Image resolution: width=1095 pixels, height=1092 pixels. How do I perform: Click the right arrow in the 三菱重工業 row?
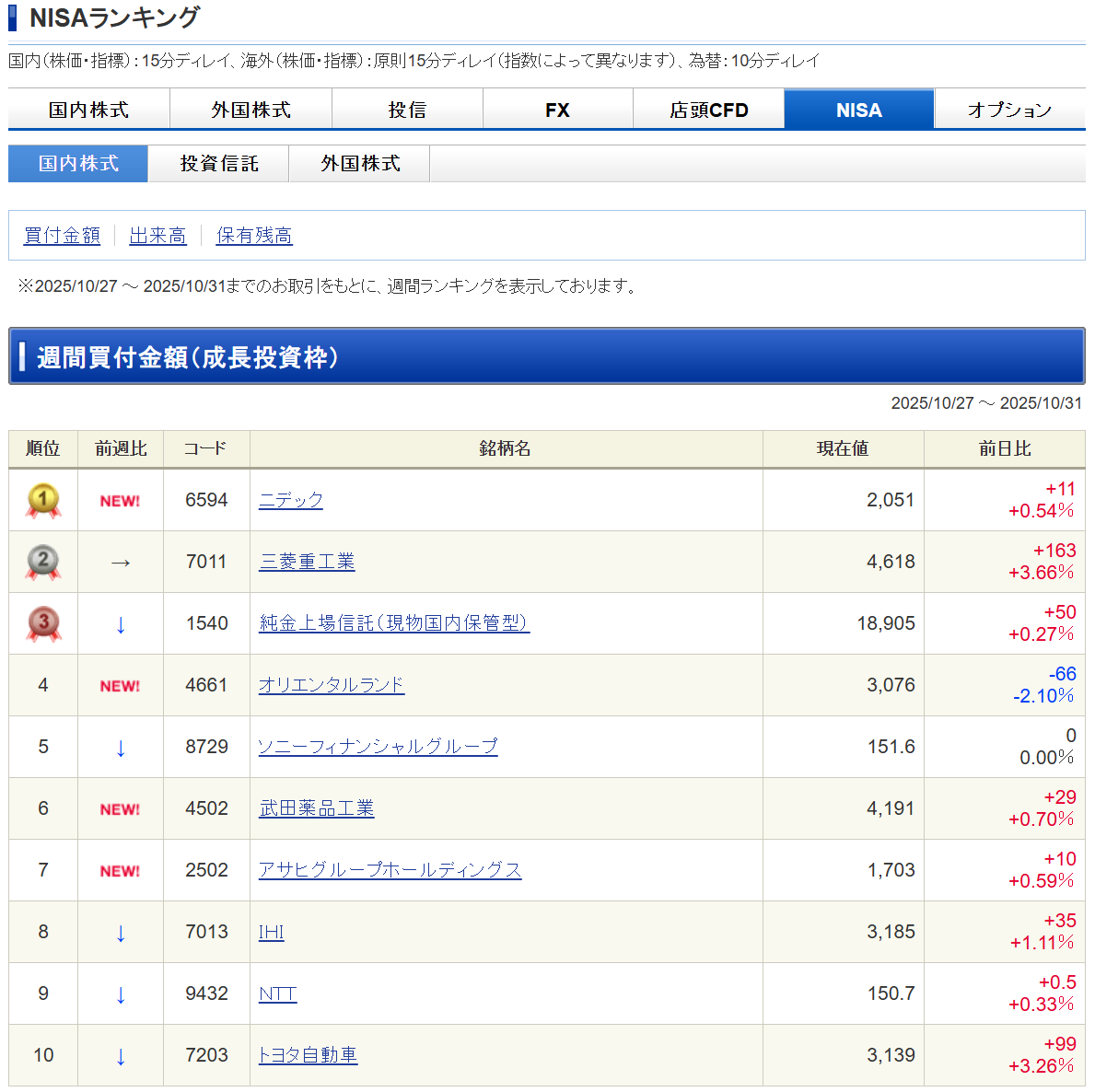121,563
